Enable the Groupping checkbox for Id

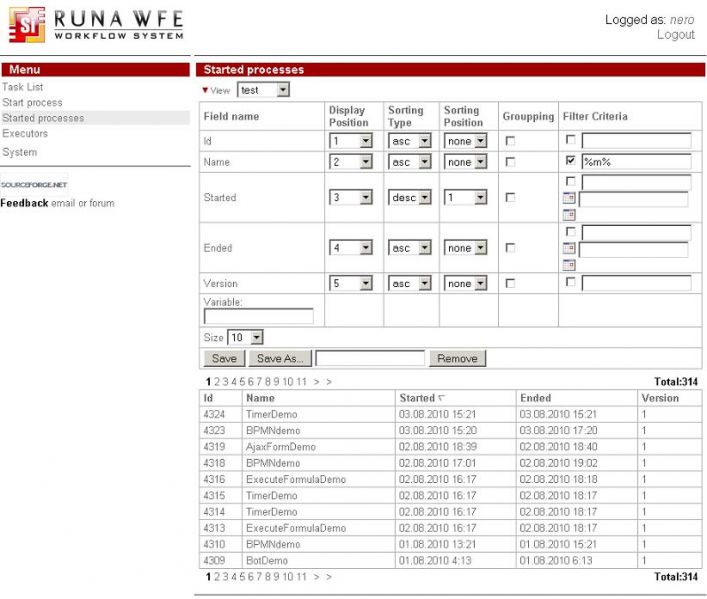(x=510, y=141)
